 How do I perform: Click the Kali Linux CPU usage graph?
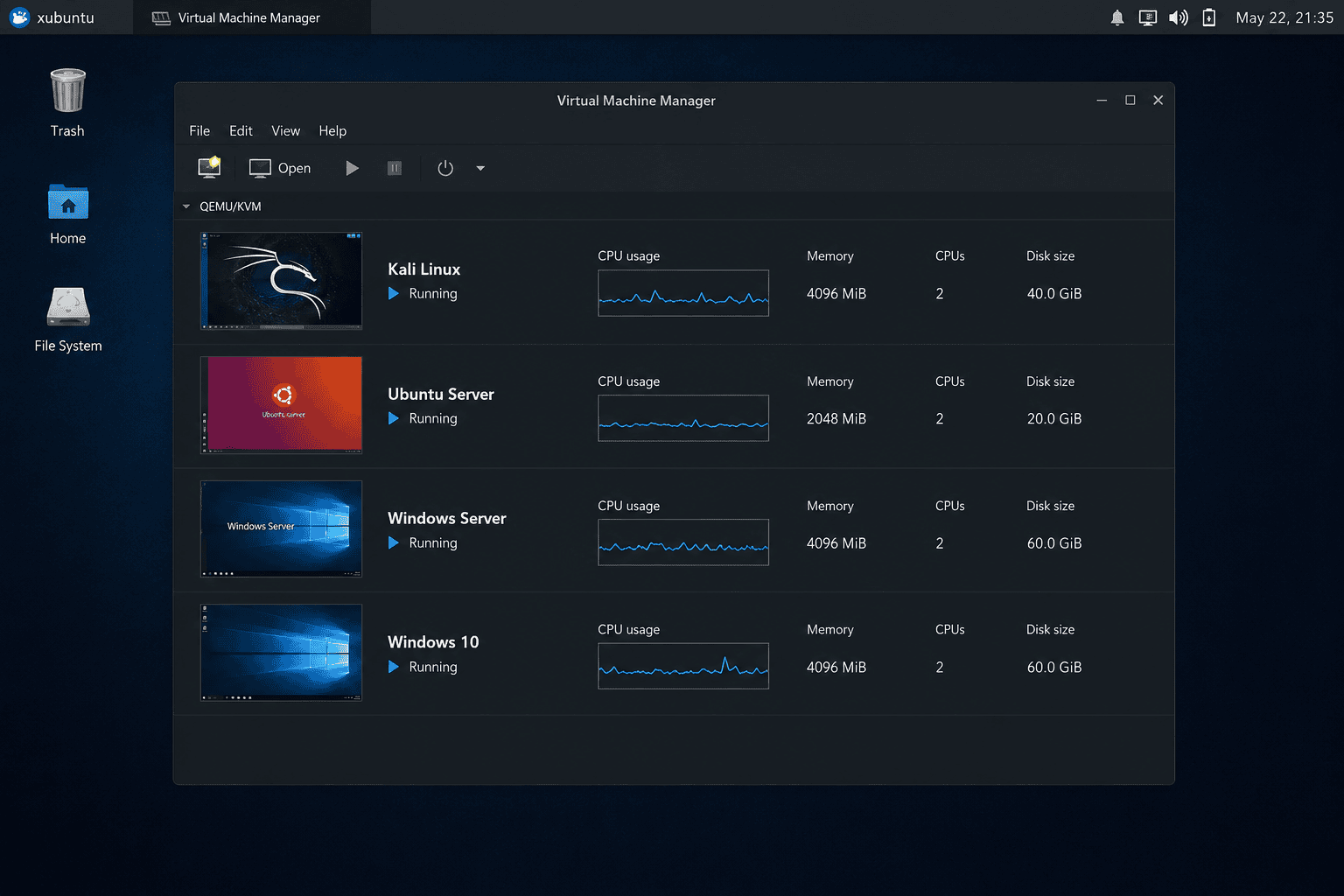click(x=683, y=293)
